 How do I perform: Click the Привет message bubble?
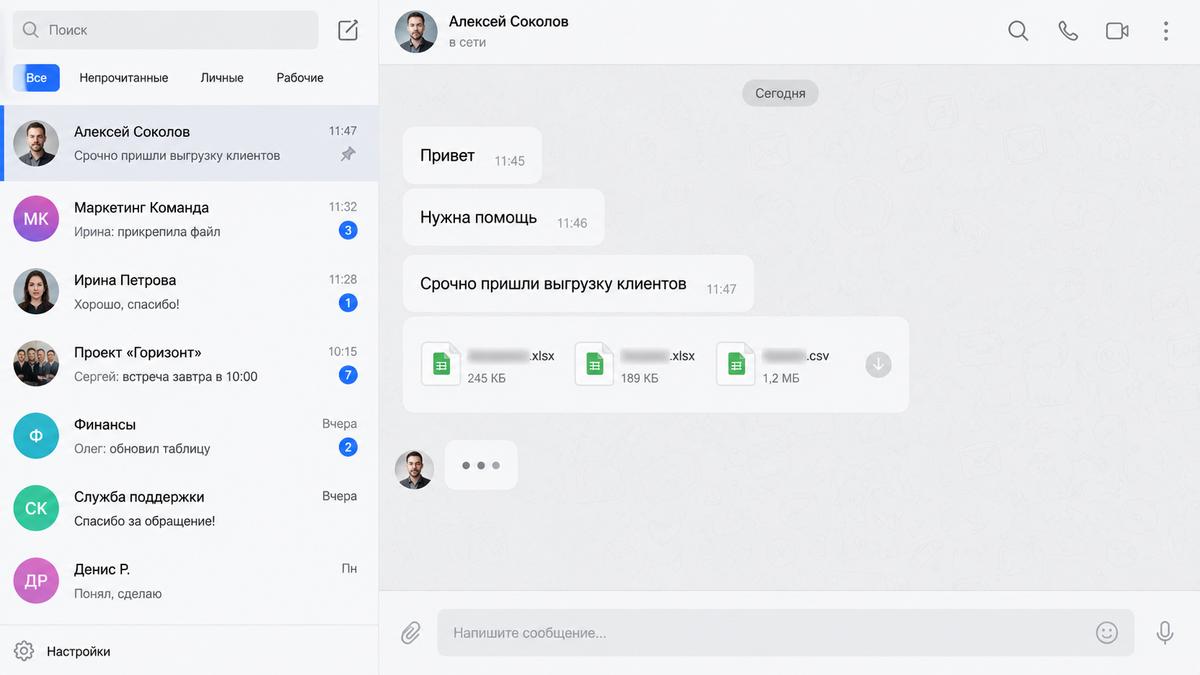[472, 156]
